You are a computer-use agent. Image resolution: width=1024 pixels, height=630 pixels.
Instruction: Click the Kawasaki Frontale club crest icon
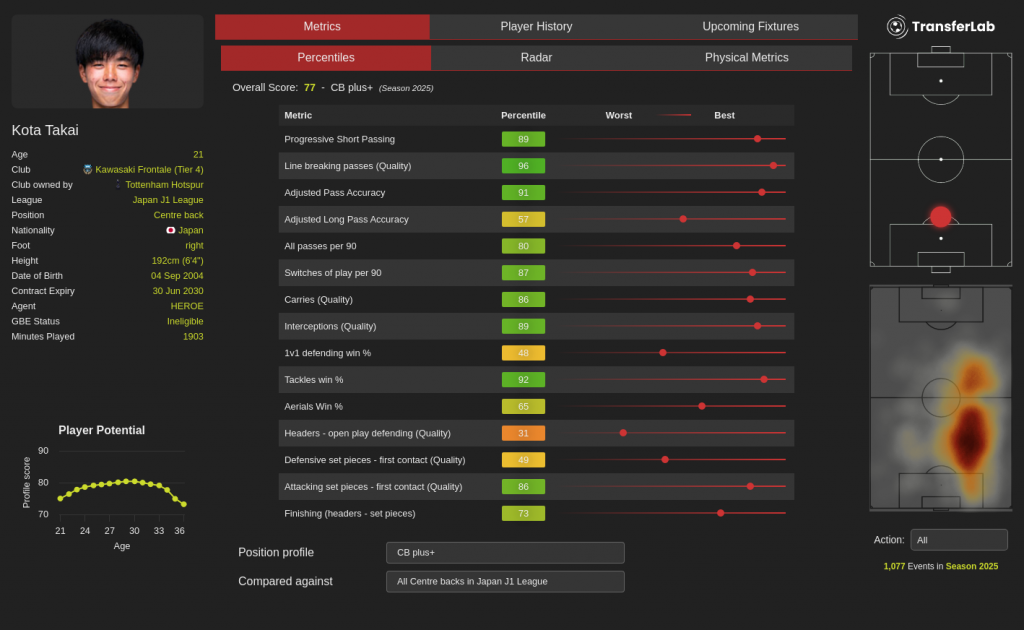click(x=88, y=170)
